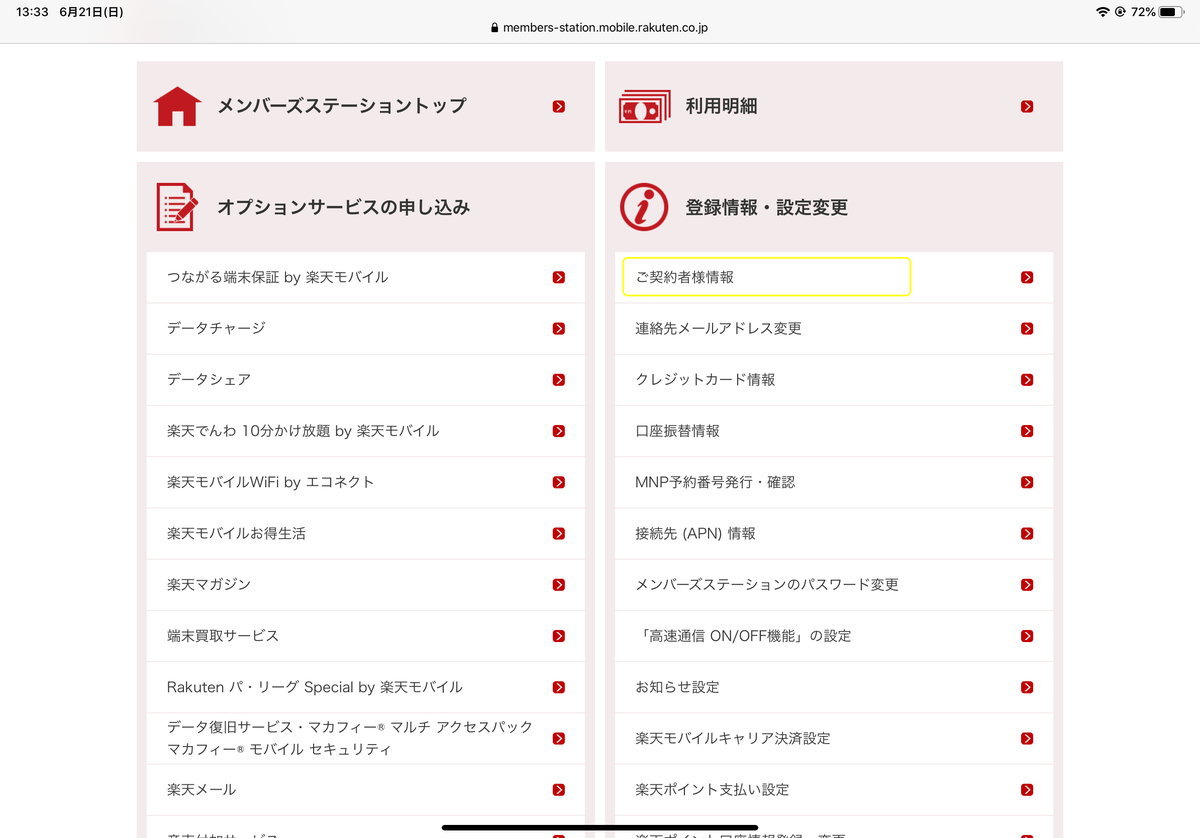Open 端末買取サービス

(x=366, y=636)
